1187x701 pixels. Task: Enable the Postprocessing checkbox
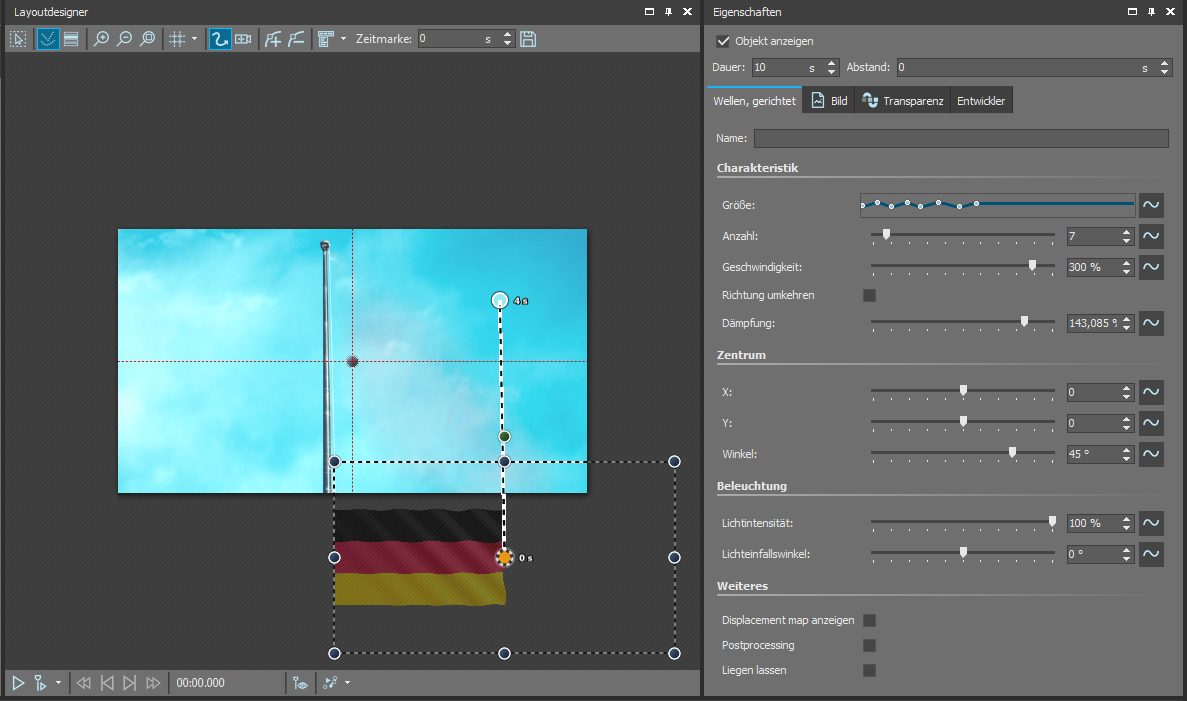click(869, 645)
